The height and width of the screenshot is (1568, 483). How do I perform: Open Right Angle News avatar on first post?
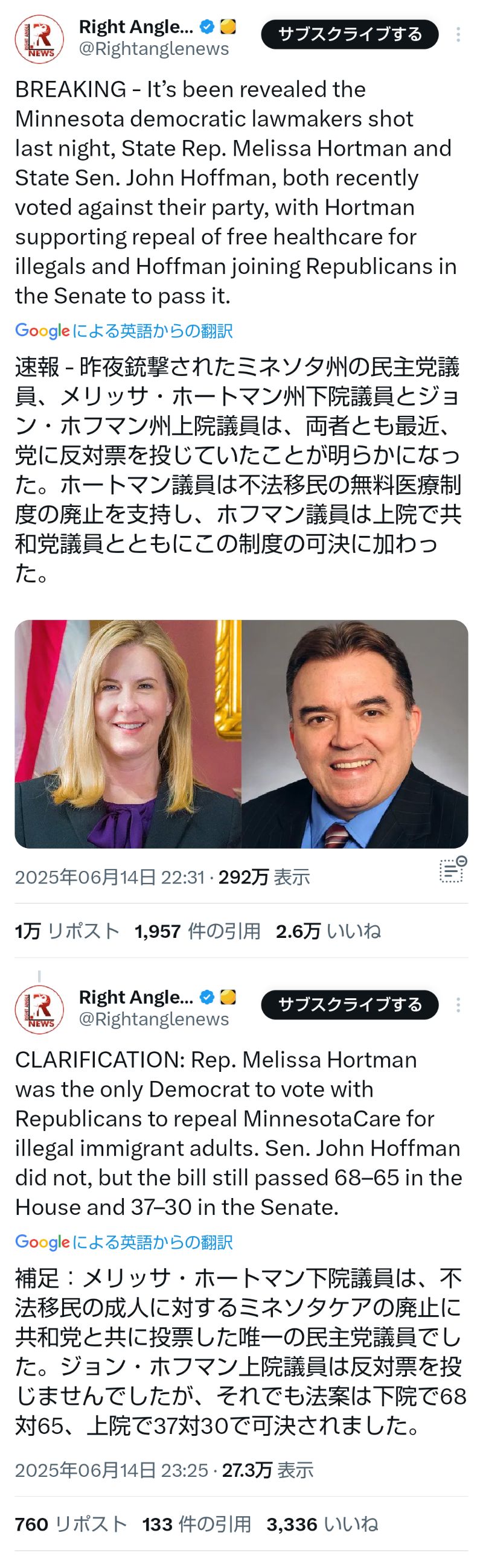[x=40, y=39]
